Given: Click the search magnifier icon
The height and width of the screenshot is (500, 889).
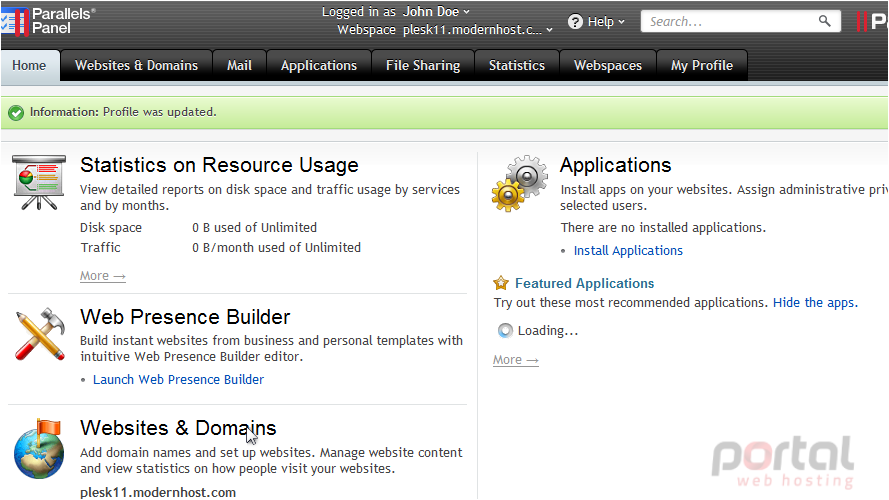Looking at the screenshot, I should click(824, 22).
